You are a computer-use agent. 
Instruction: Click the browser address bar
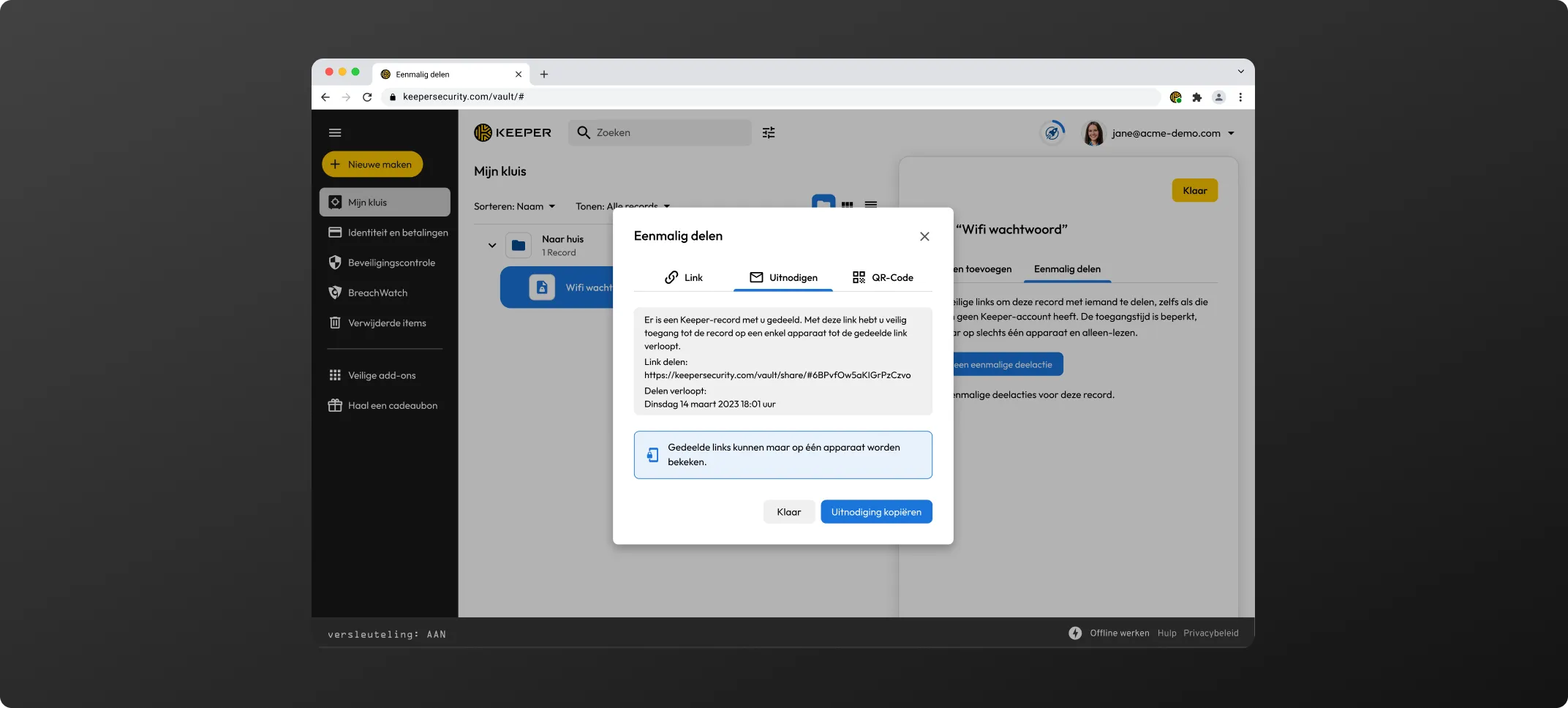(x=772, y=97)
